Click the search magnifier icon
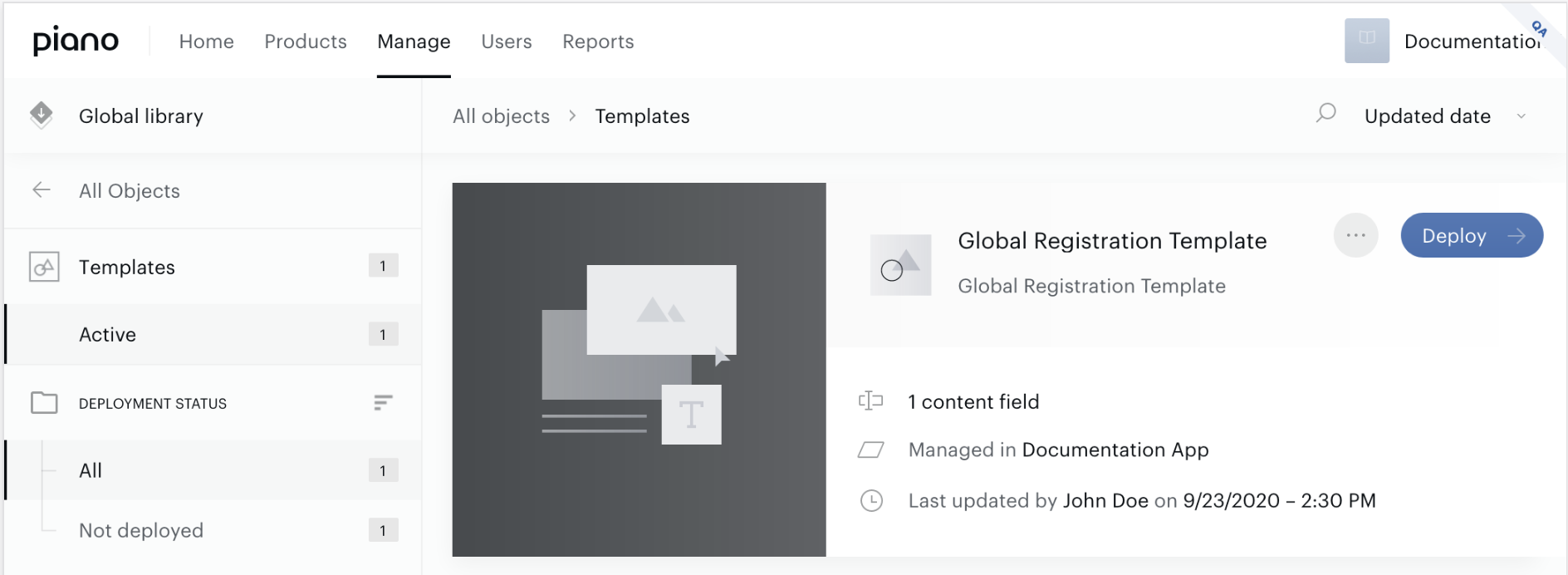This screenshot has height=575, width=1568. tap(1326, 113)
